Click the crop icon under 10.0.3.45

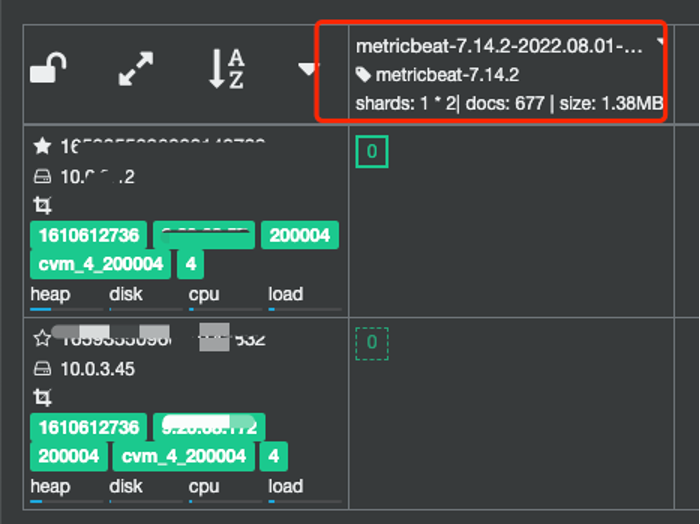(x=42, y=397)
